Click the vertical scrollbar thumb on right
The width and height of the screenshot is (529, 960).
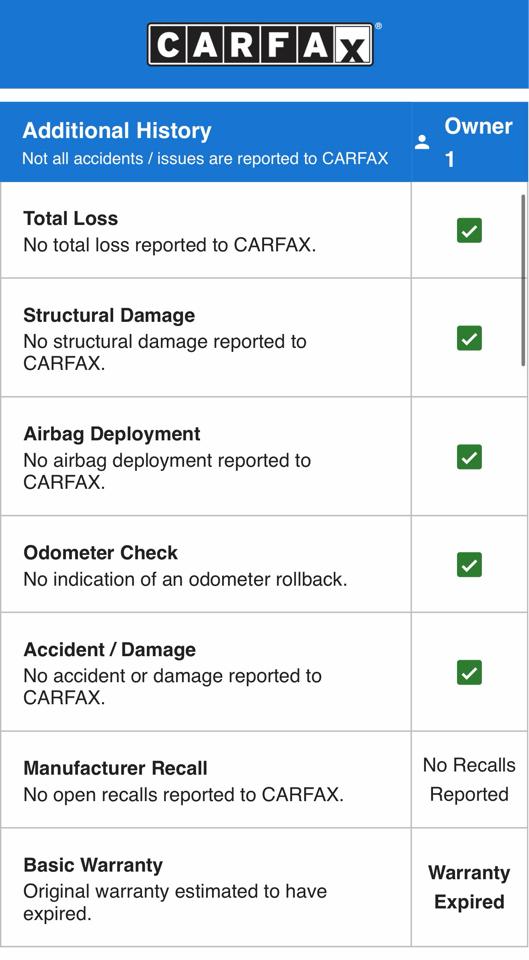[523, 280]
